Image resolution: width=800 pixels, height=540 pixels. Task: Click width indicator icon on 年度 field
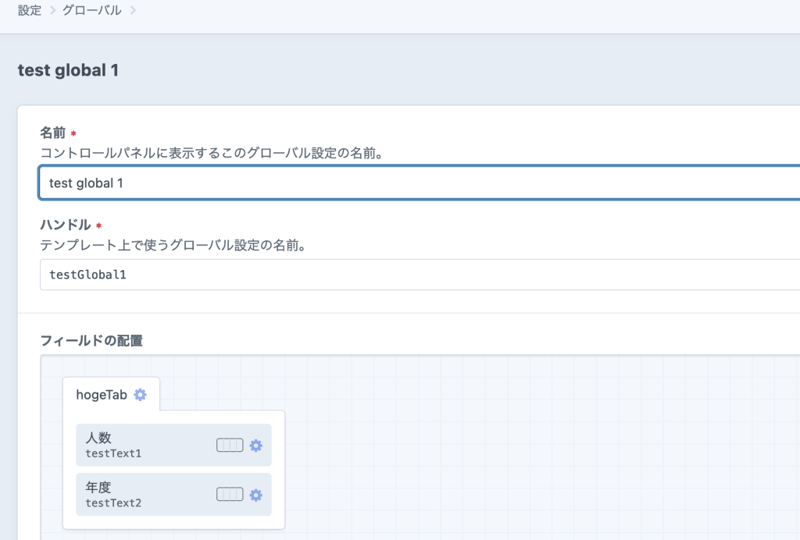click(x=230, y=495)
